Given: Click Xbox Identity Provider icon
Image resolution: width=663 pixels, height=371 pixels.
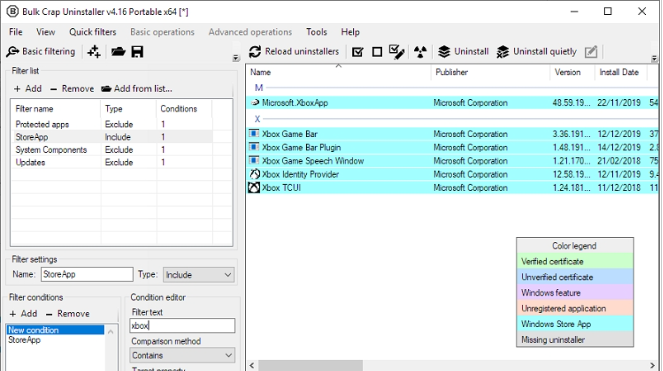Looking at the screenshot, I should tap(255, 174).
